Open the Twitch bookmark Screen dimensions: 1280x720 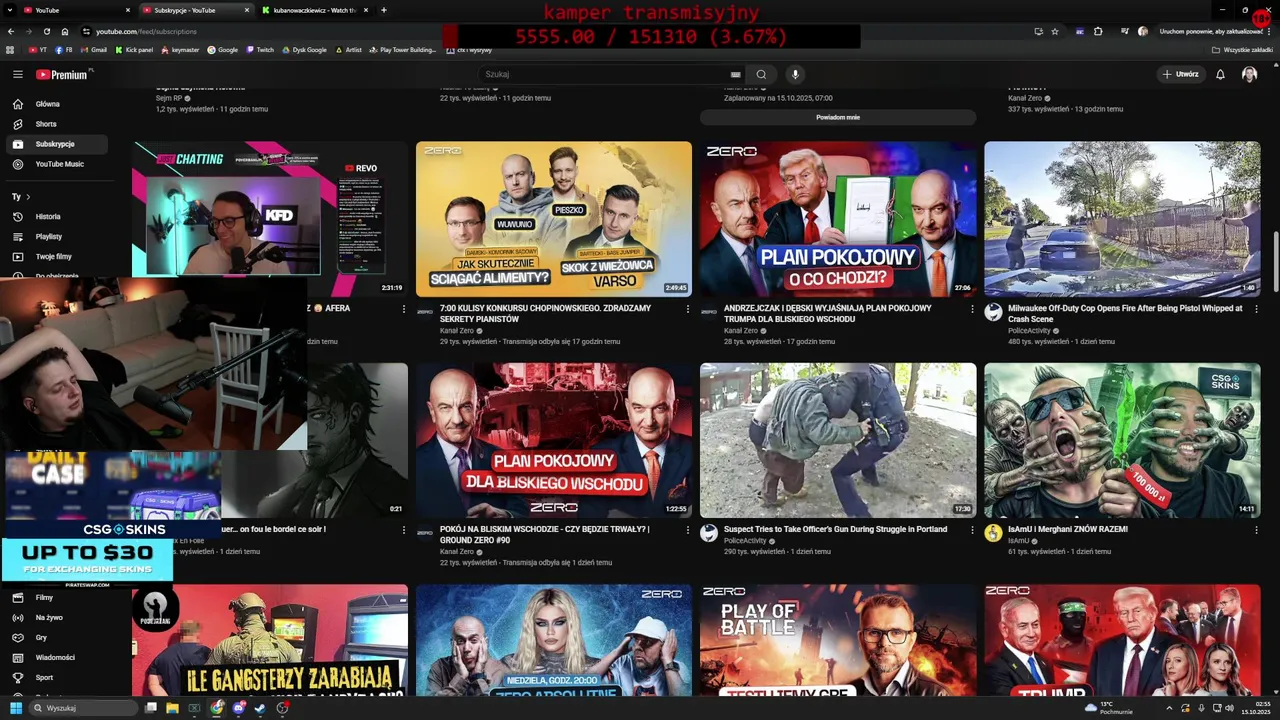coord(260,49)
